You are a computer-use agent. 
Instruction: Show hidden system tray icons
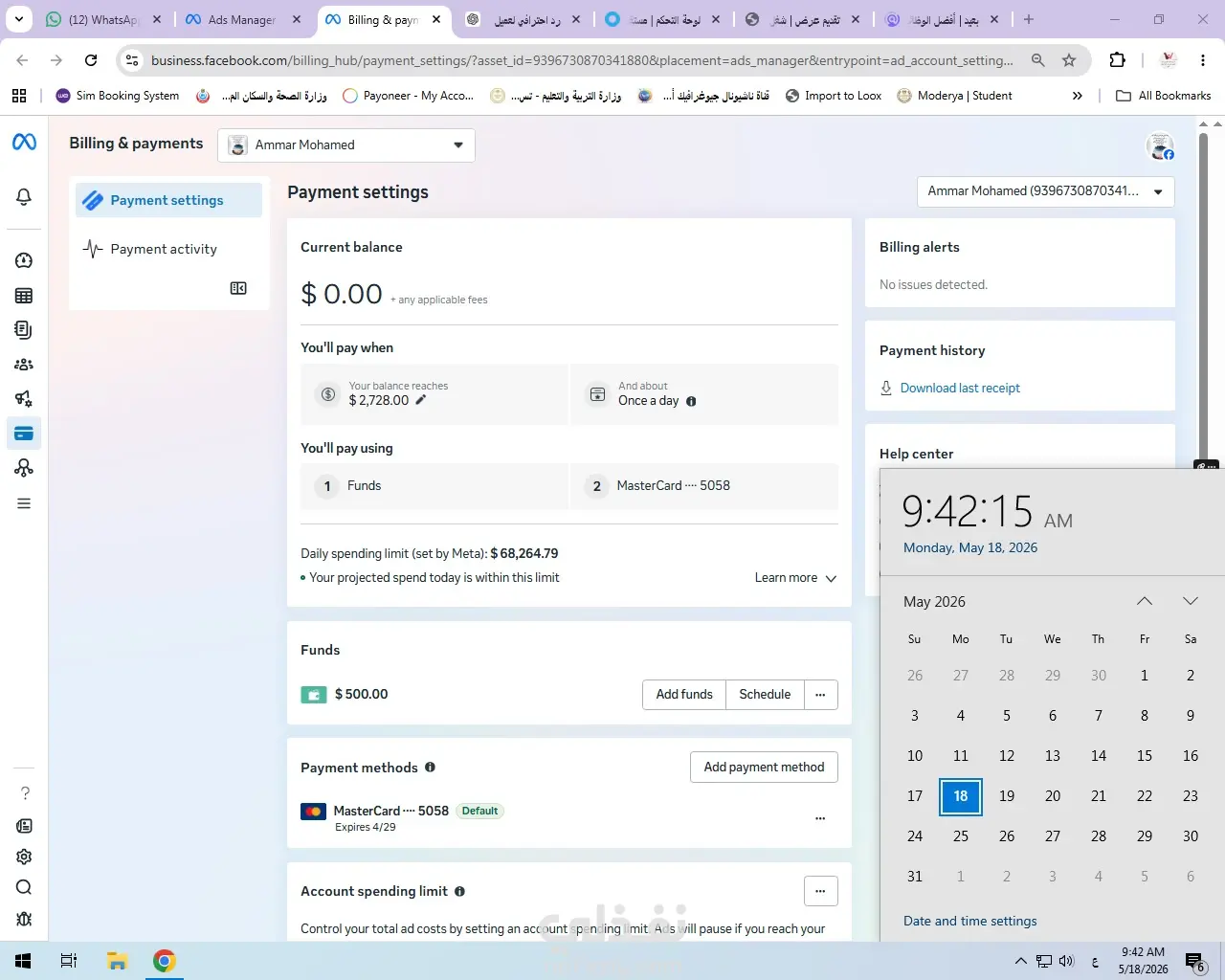click(x=1021, y=961)
